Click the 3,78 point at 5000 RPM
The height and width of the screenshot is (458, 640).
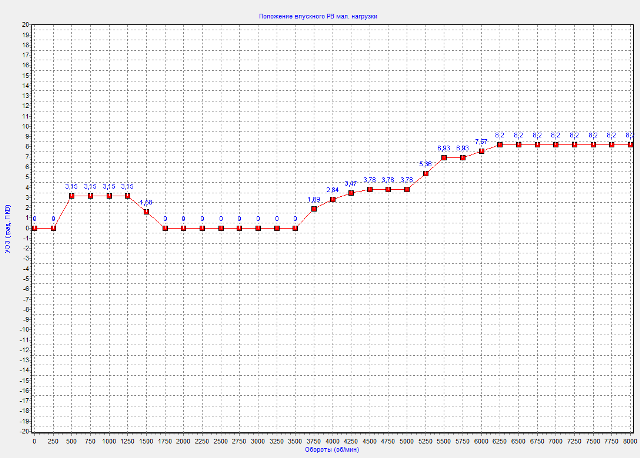407,189
